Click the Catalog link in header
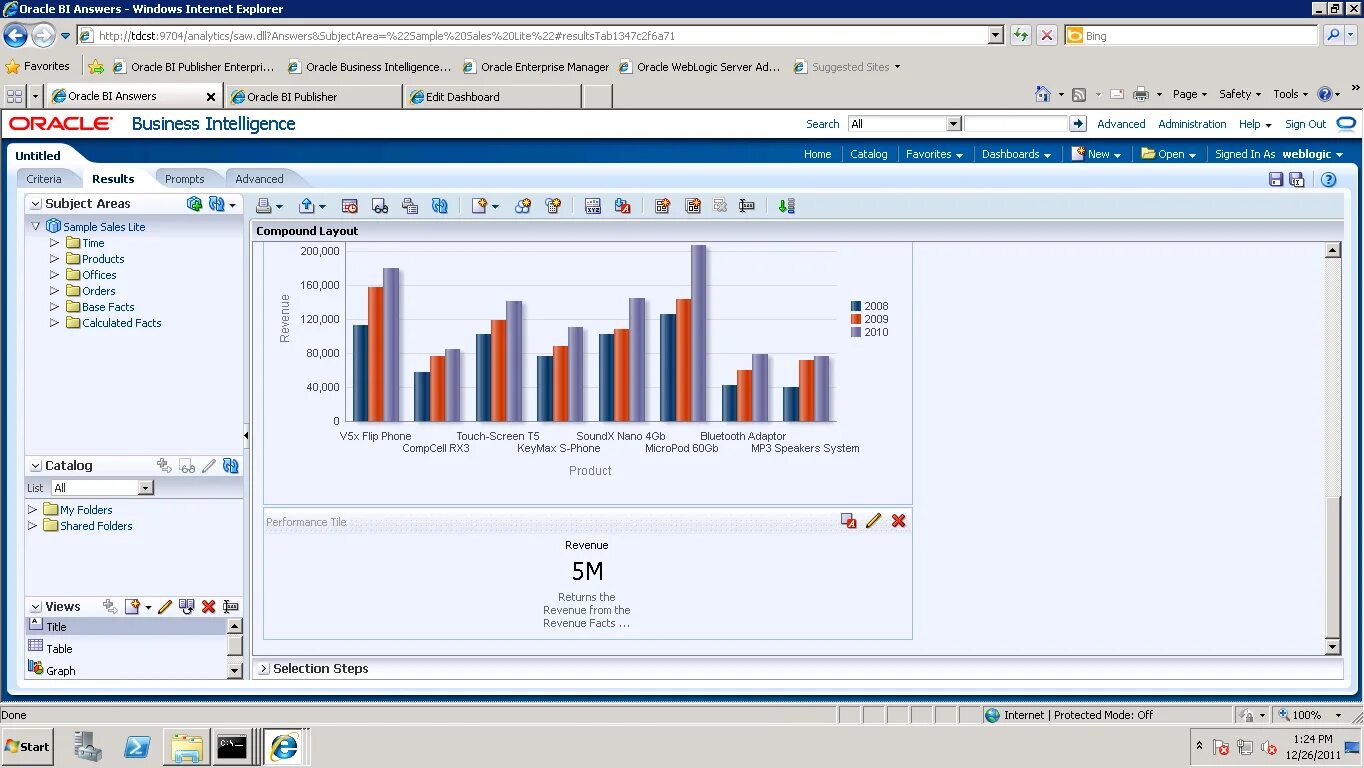 (868, 154)
